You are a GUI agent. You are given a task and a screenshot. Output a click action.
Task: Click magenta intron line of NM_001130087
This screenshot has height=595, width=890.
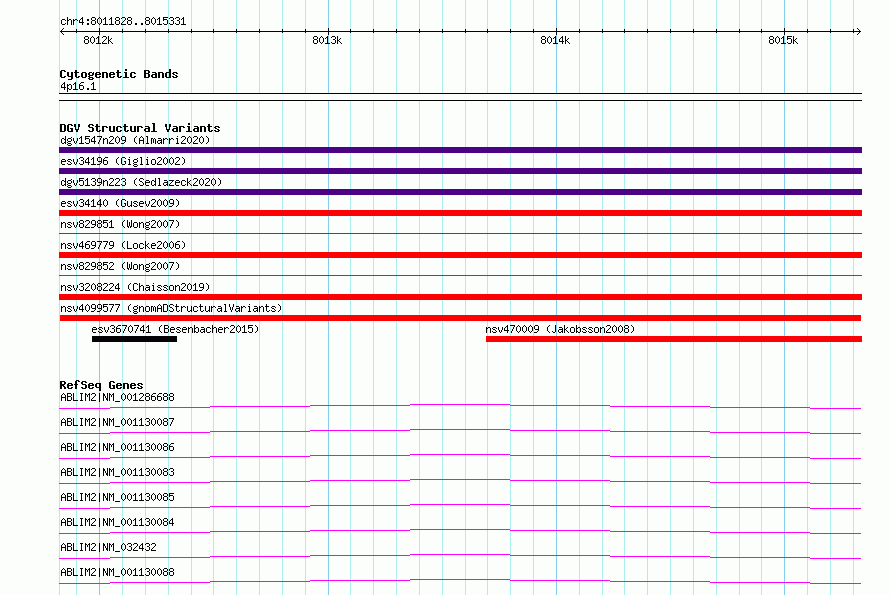[460, 431]
